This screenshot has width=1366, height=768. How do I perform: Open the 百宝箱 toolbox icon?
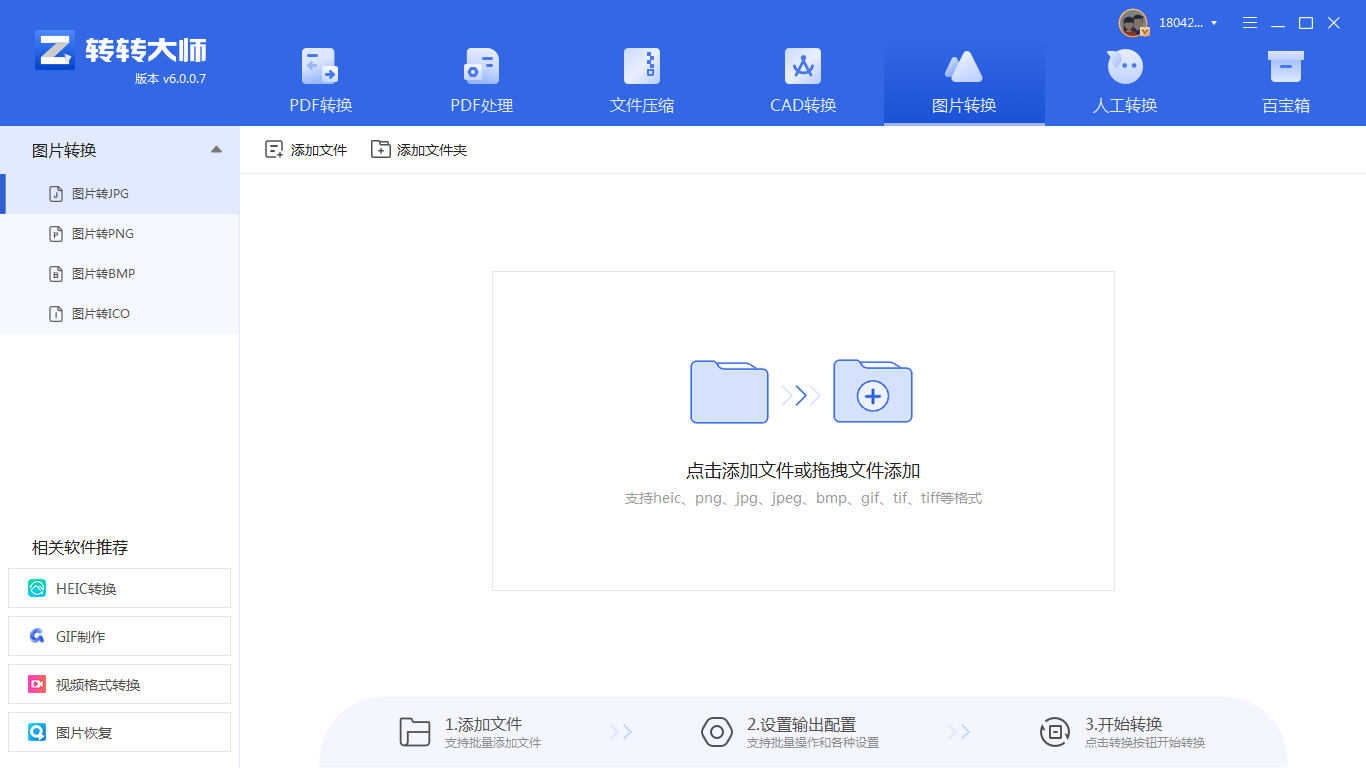[1286, 67]
